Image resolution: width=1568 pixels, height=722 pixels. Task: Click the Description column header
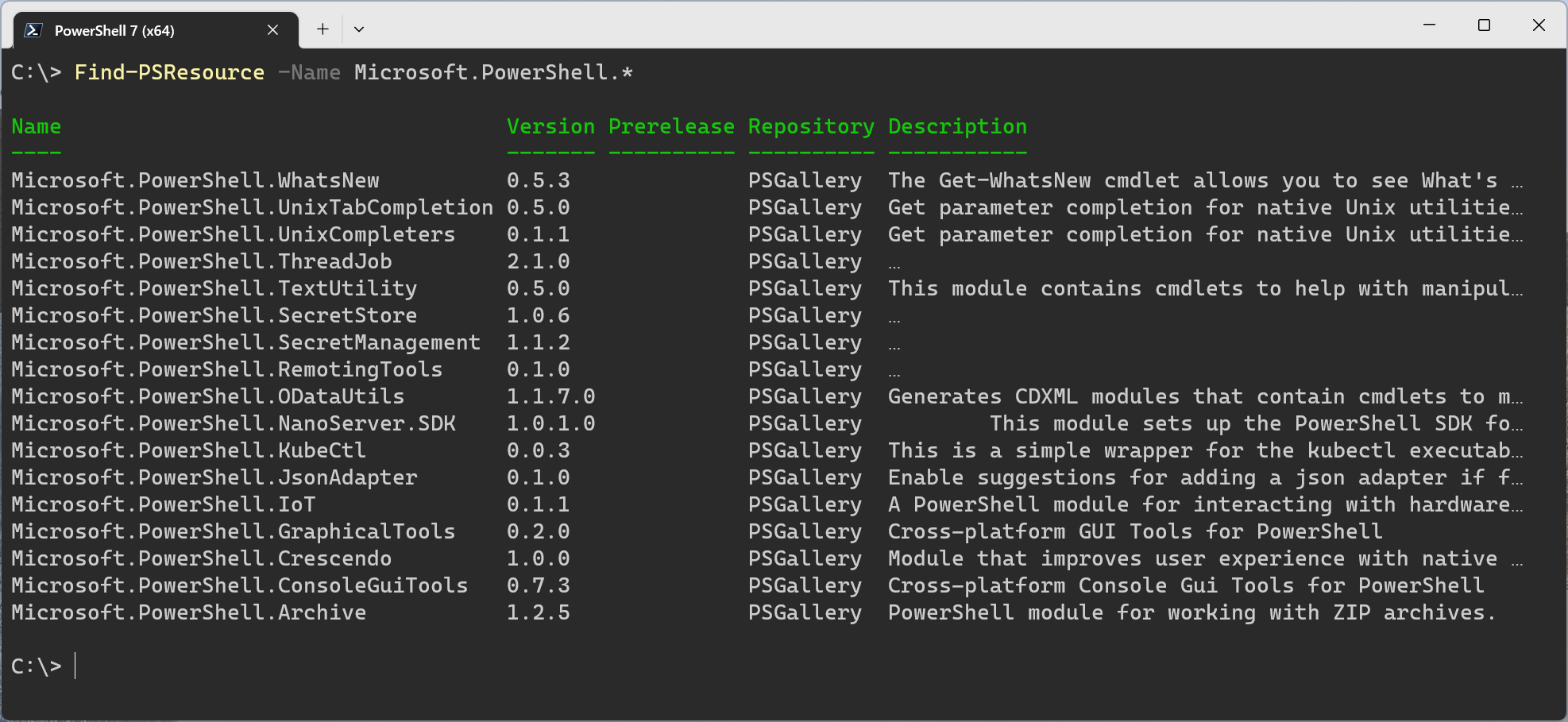(956, 126)
